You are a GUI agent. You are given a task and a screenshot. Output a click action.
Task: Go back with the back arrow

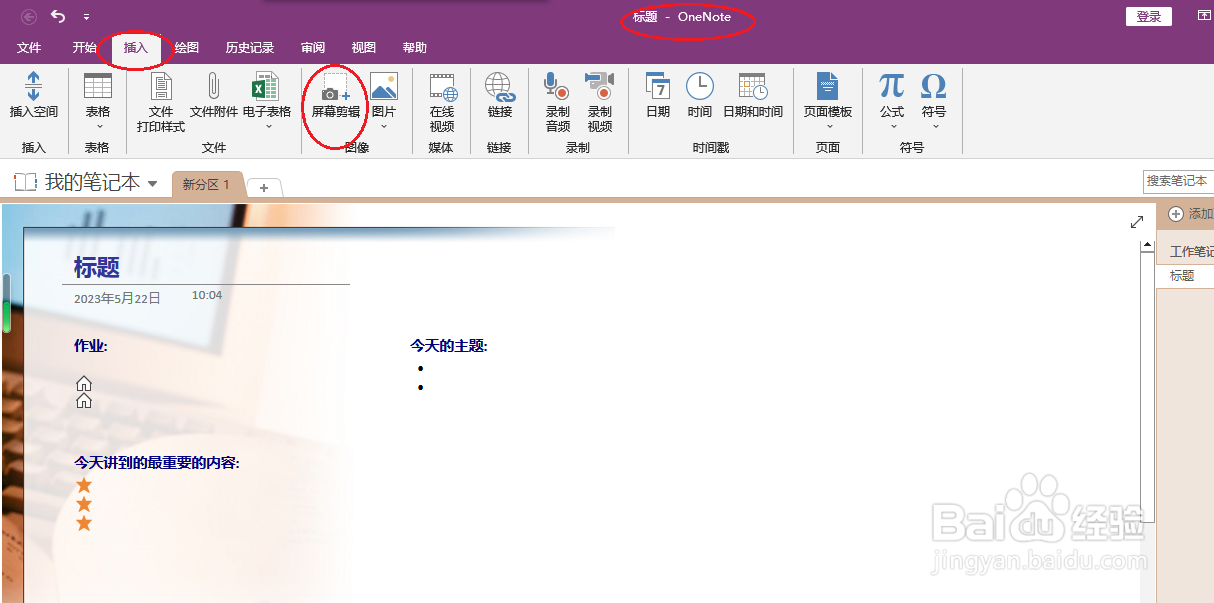[29, 16]
